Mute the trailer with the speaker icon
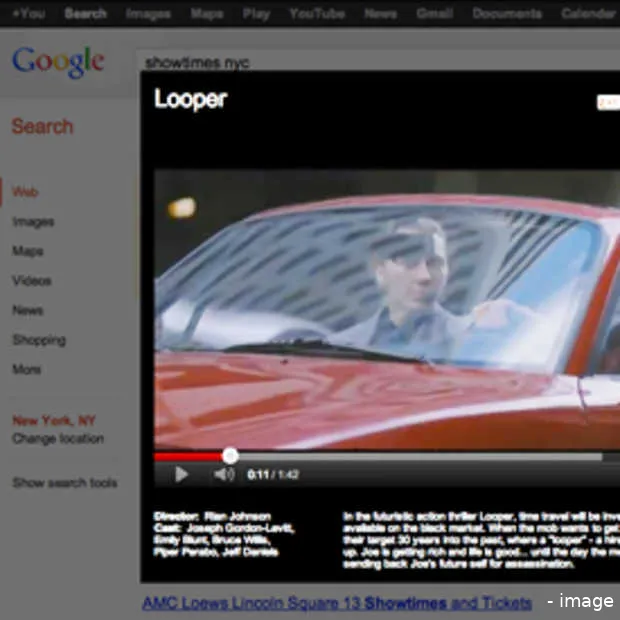Screen dimensions: 620x620 [224, 474]
